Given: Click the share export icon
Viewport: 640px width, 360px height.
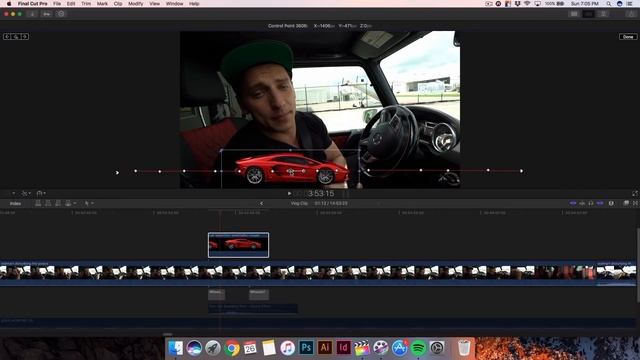Looking at the screenshot, I should [631, 14].
